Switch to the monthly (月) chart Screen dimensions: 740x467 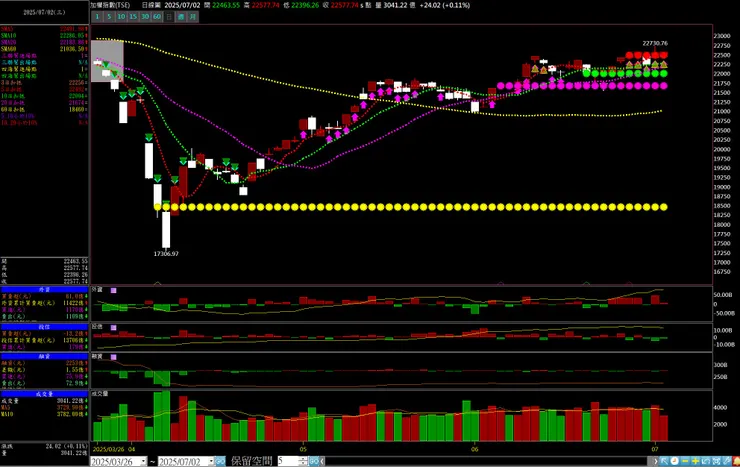point(193,17)
